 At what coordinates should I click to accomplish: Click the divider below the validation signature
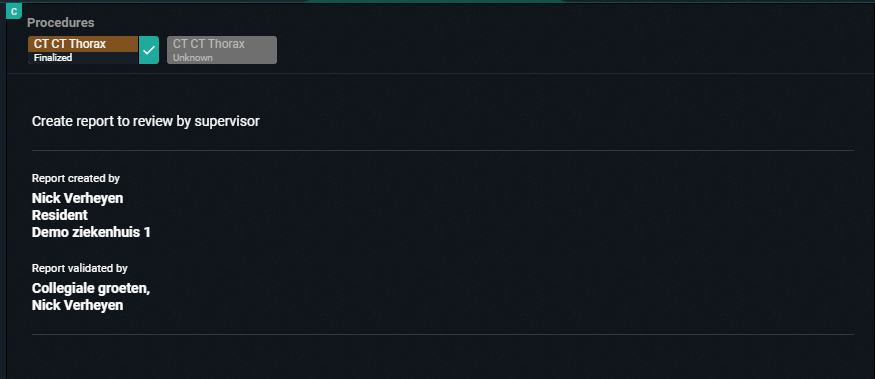tap(443, 334)
